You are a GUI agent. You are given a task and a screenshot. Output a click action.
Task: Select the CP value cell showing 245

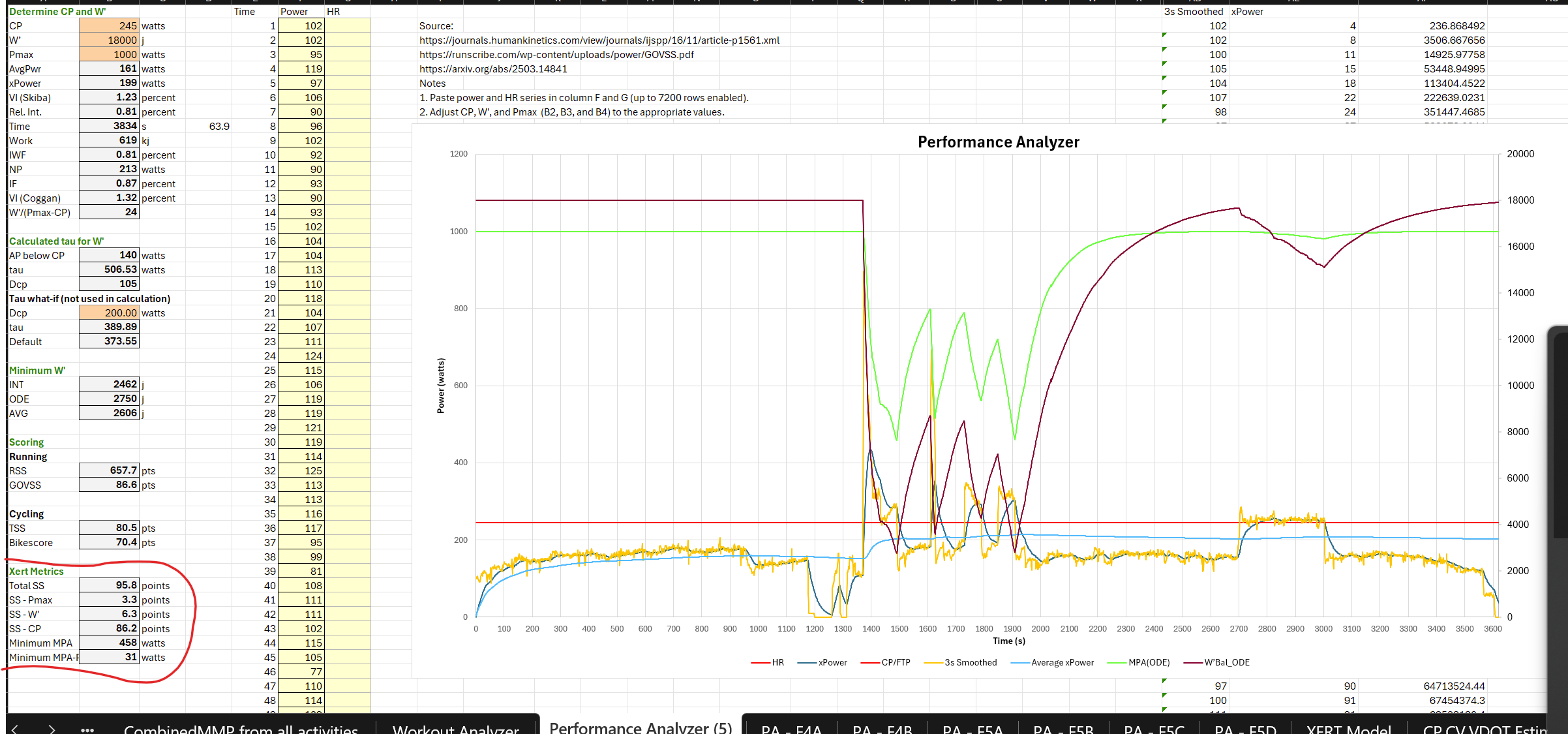click(109, 26)
